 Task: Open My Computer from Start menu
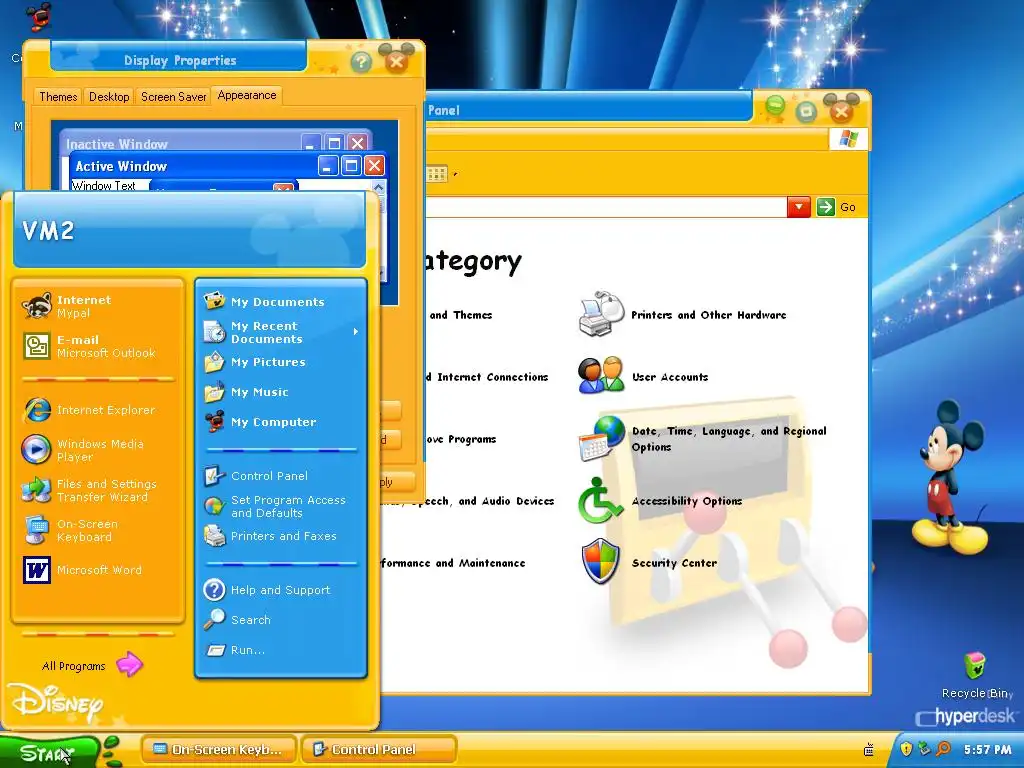tap(281, 422)
